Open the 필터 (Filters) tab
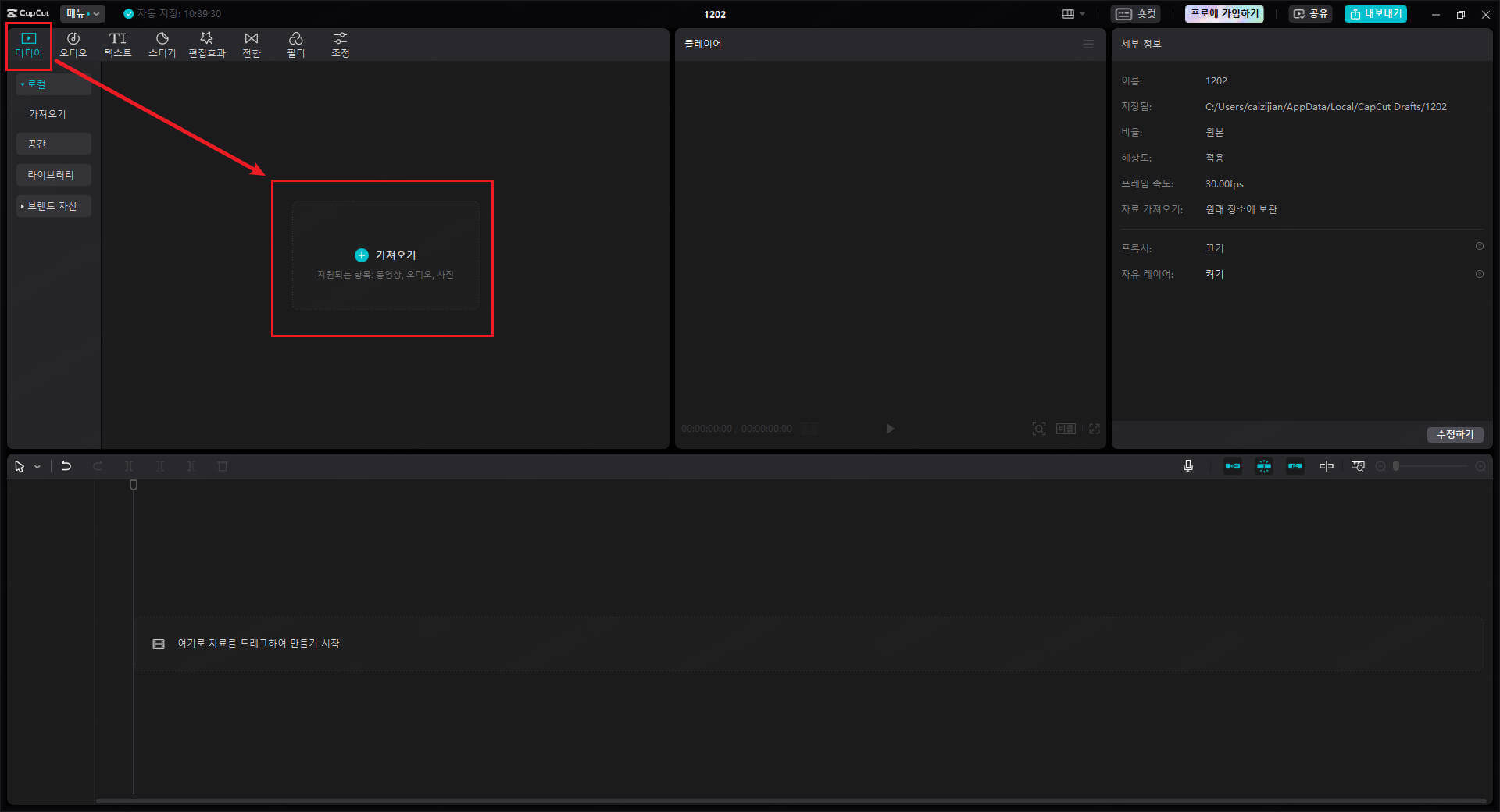The width and height of the screenshot is (1500, 812). pyautogui.click(x=296, y=45)
